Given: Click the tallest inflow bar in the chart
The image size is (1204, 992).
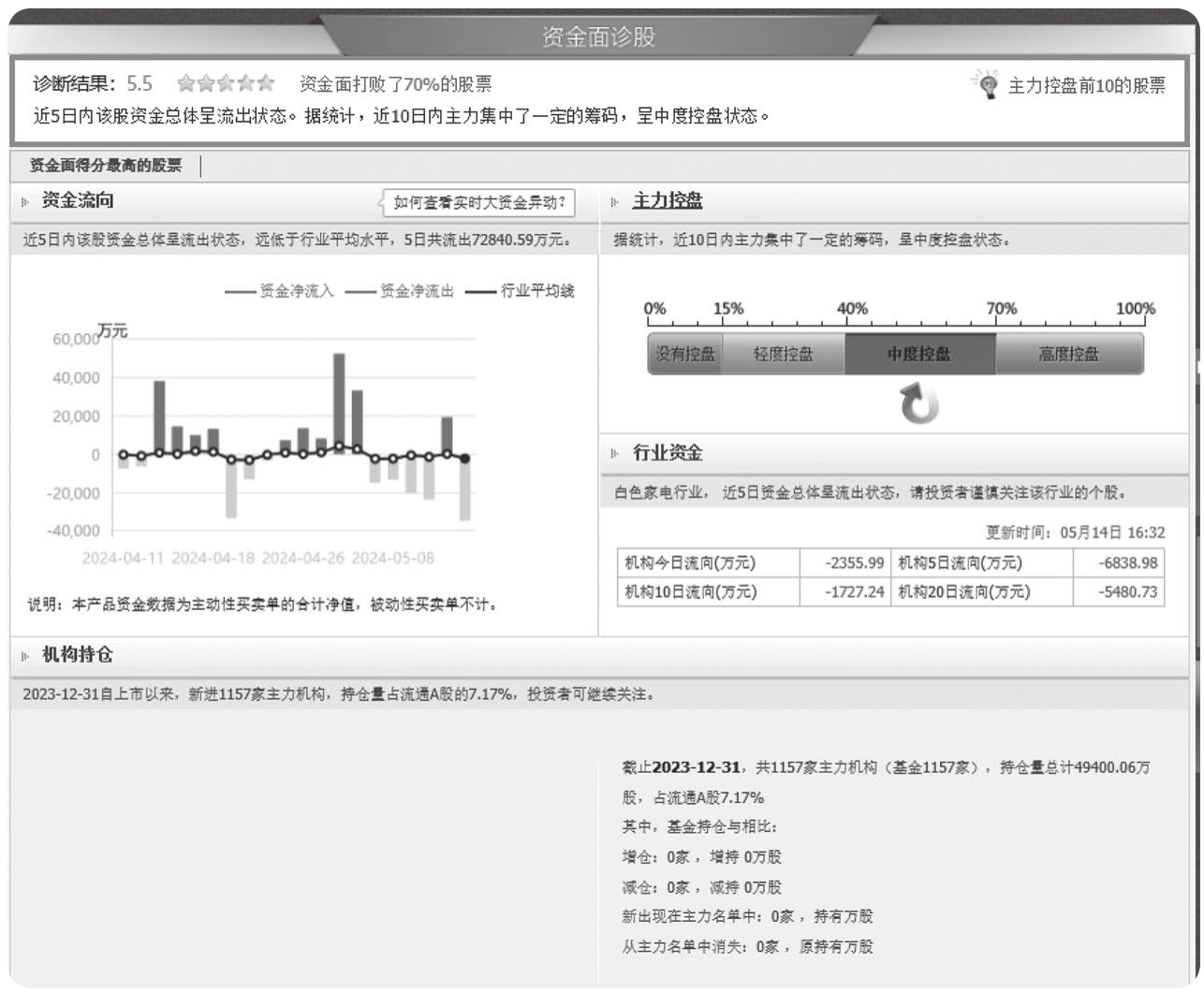Looking at the screenshot, I should (339, 403).
